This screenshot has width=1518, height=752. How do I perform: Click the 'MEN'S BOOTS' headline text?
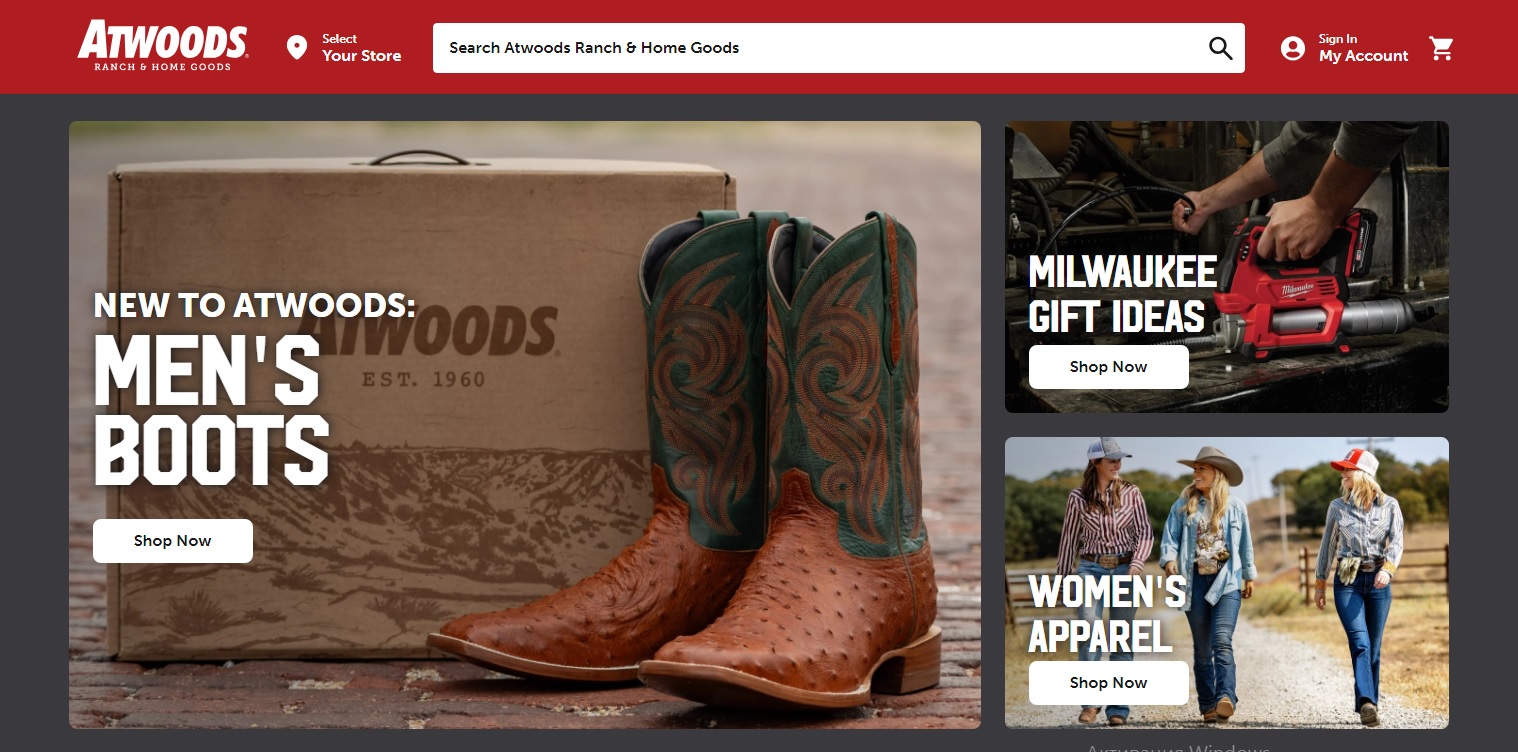click(211, 409)
